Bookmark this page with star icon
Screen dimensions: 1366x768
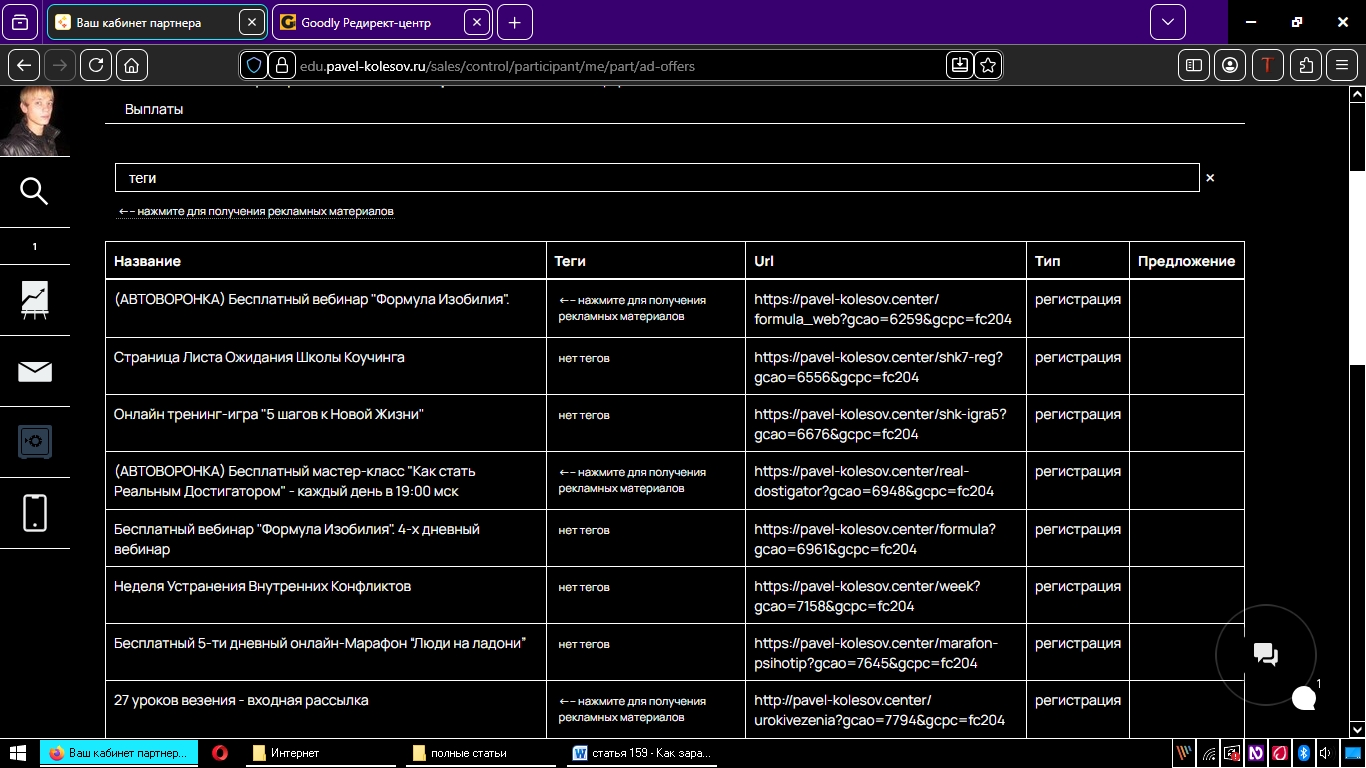[988, 65]
